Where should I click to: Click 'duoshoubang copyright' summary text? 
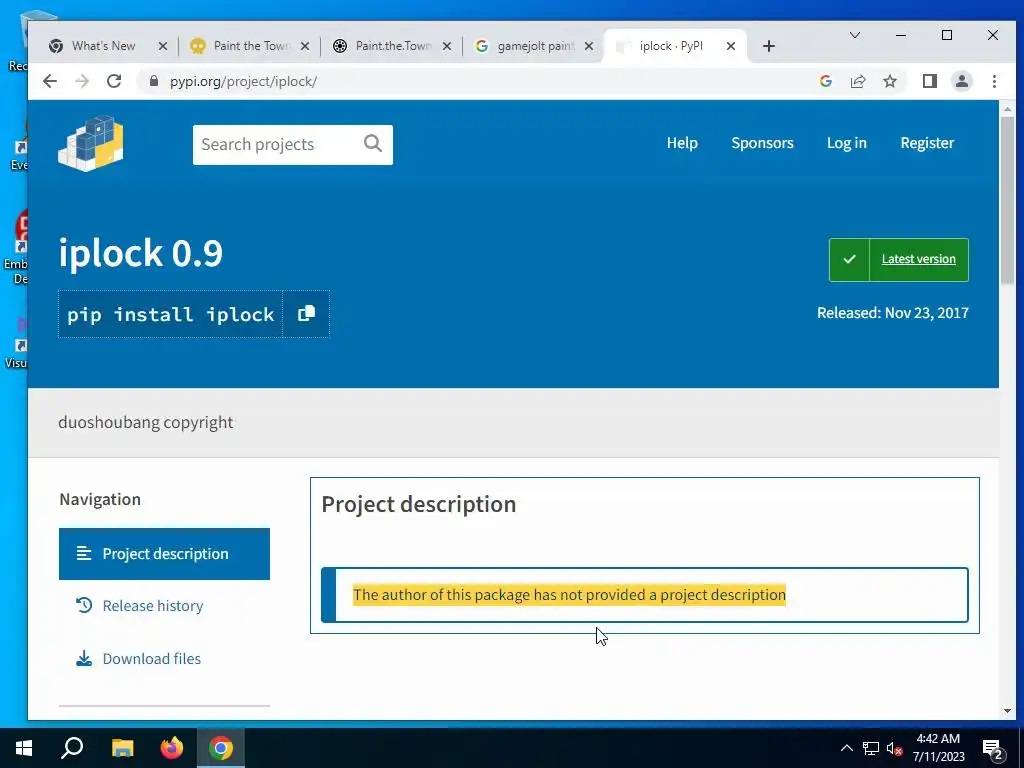point(146,422)
